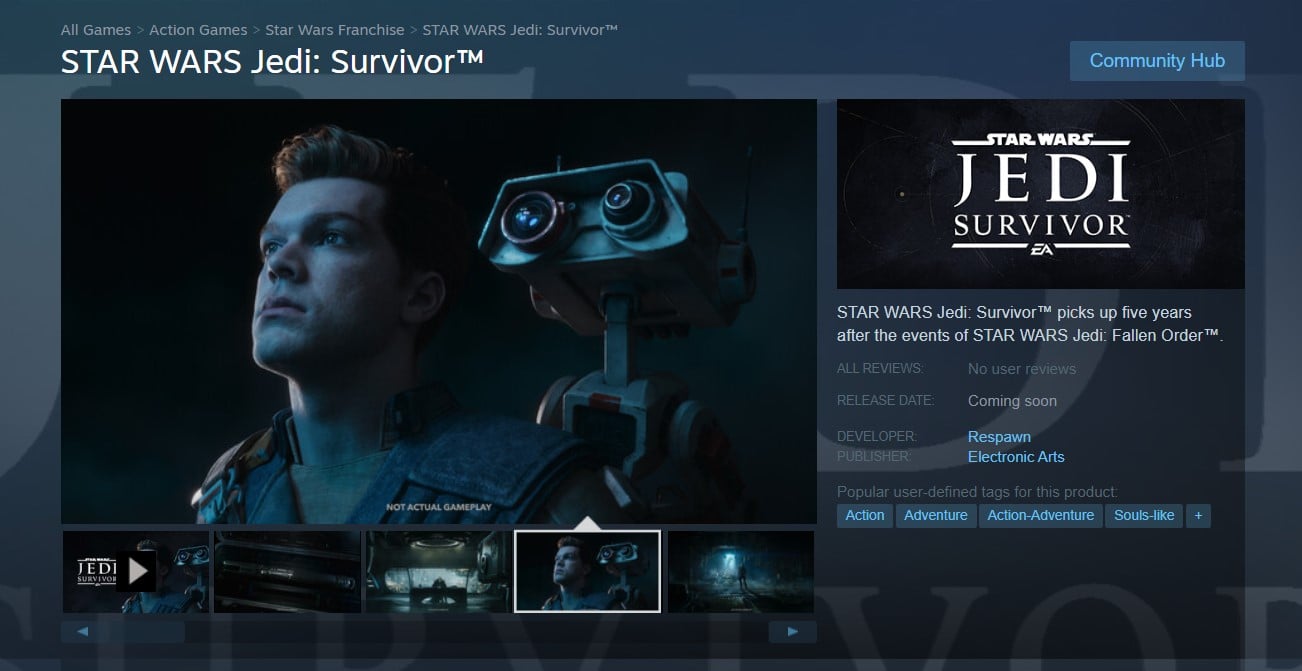Click the 'Coming soon' release date
Screen dimensions: 1302x671
1012,401
